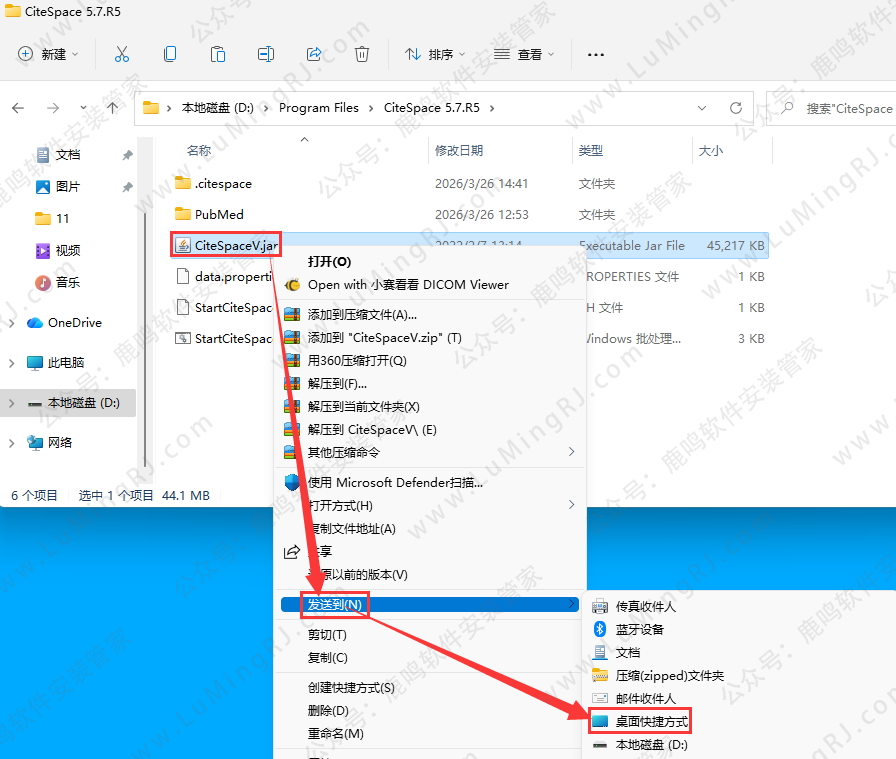
Task: Sort by 类型 column header
Action: [590, 150]
